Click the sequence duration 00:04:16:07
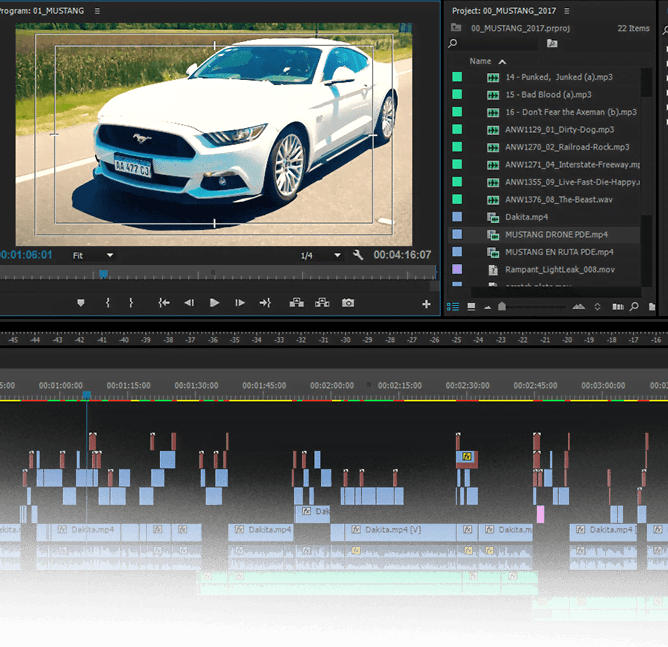 (402, 255)
